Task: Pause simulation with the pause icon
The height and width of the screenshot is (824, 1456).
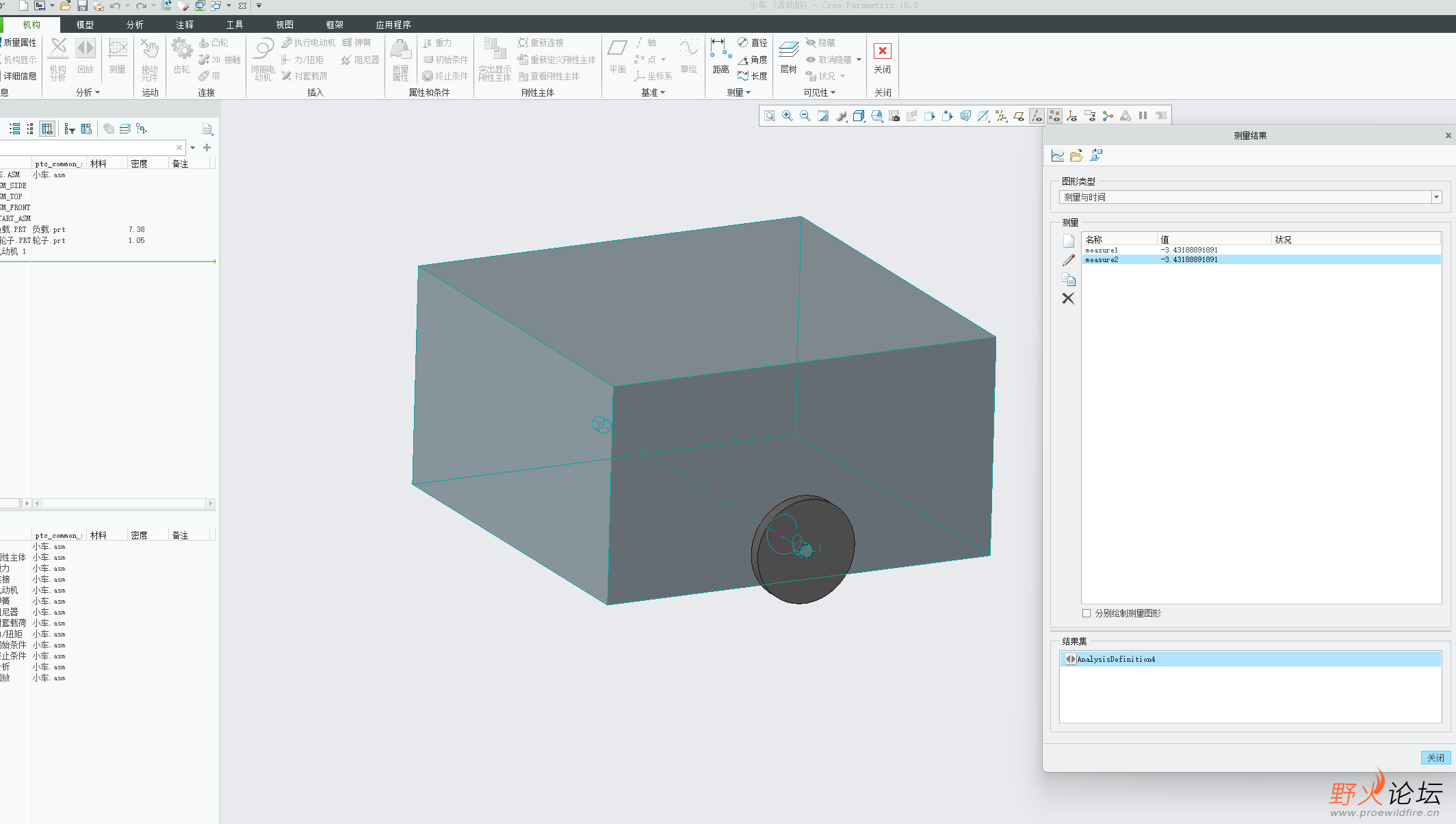Action: 1143,116
